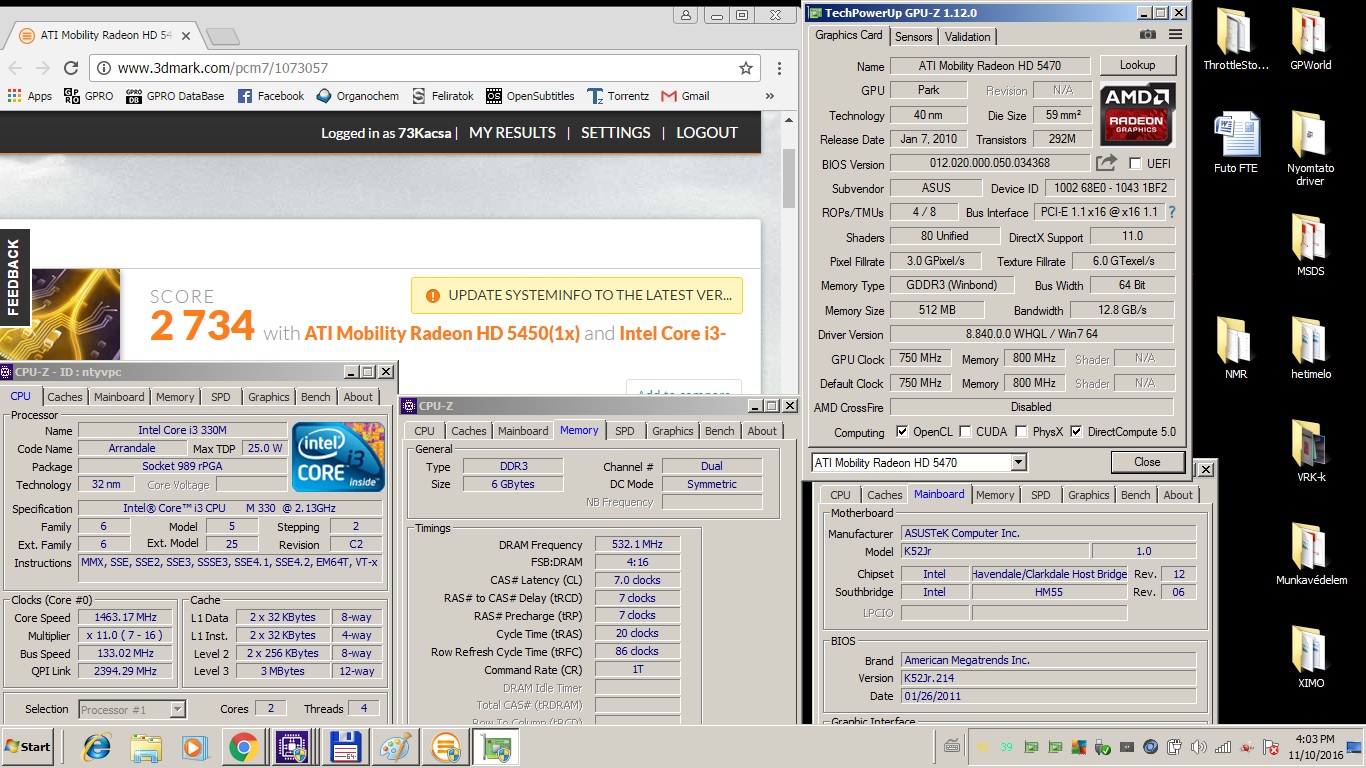The image size is (1366, 768).
Task: Open the VRK-k desktop folder
Action: tap(1310, 452)
